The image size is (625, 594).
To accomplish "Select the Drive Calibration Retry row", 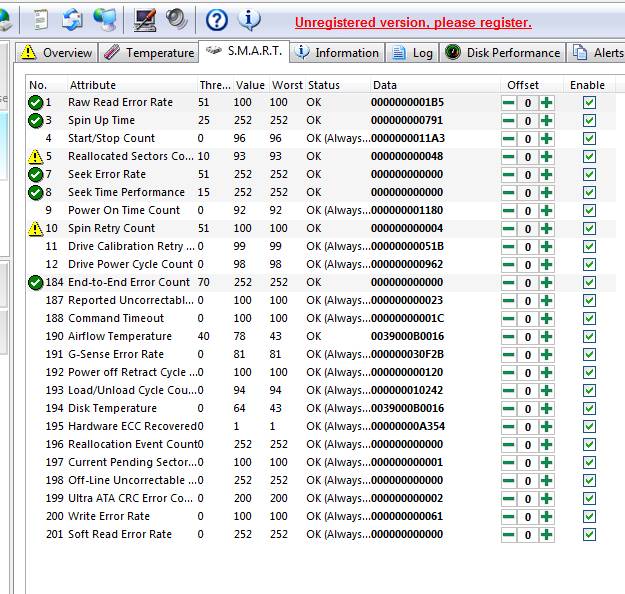I will pyautogui.click(x=321, y=246).
